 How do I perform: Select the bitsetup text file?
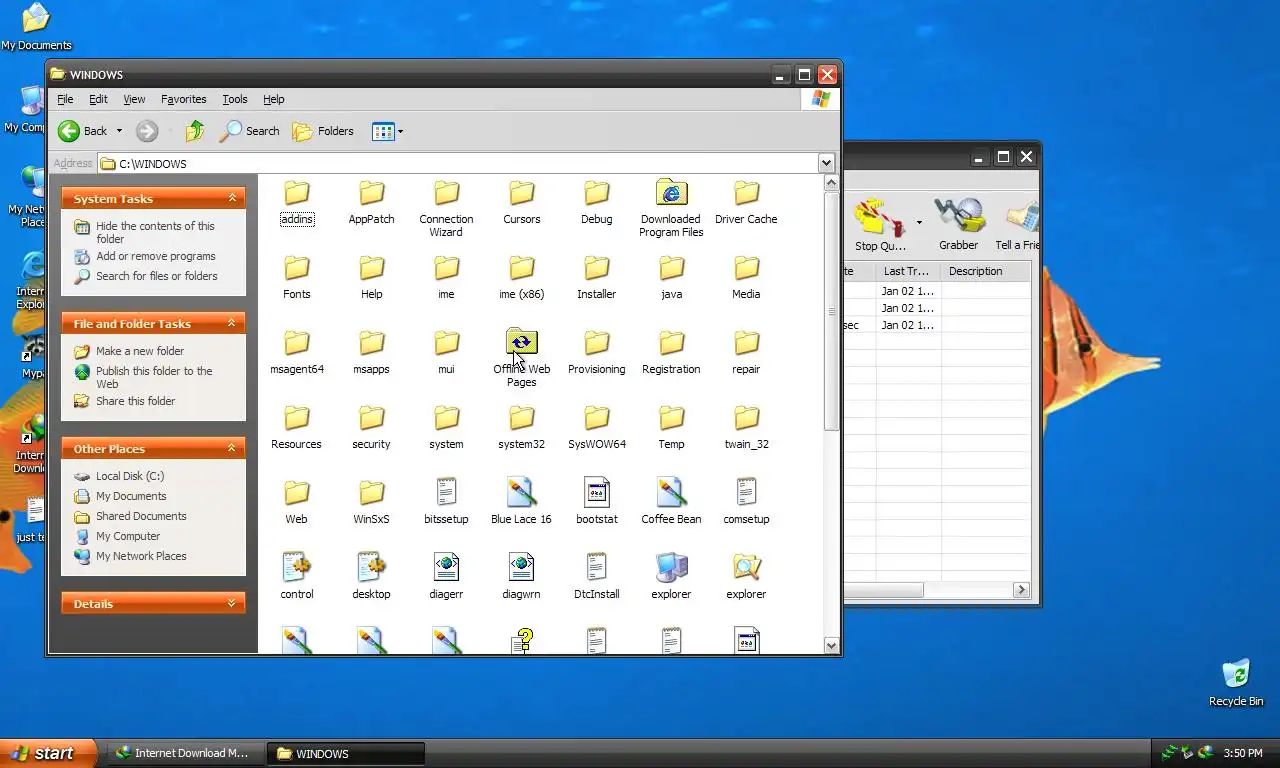[x=446, y=501]
